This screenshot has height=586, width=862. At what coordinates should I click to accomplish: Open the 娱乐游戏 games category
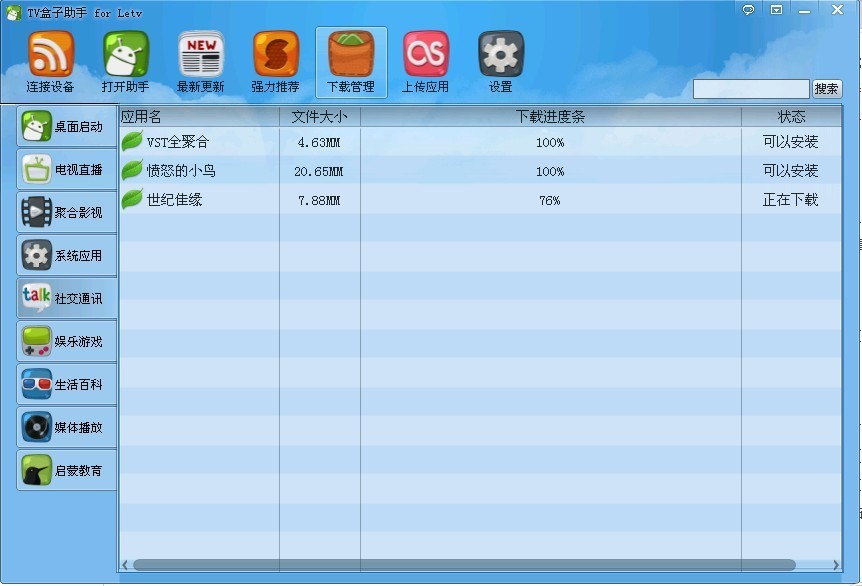click(67, 341)
